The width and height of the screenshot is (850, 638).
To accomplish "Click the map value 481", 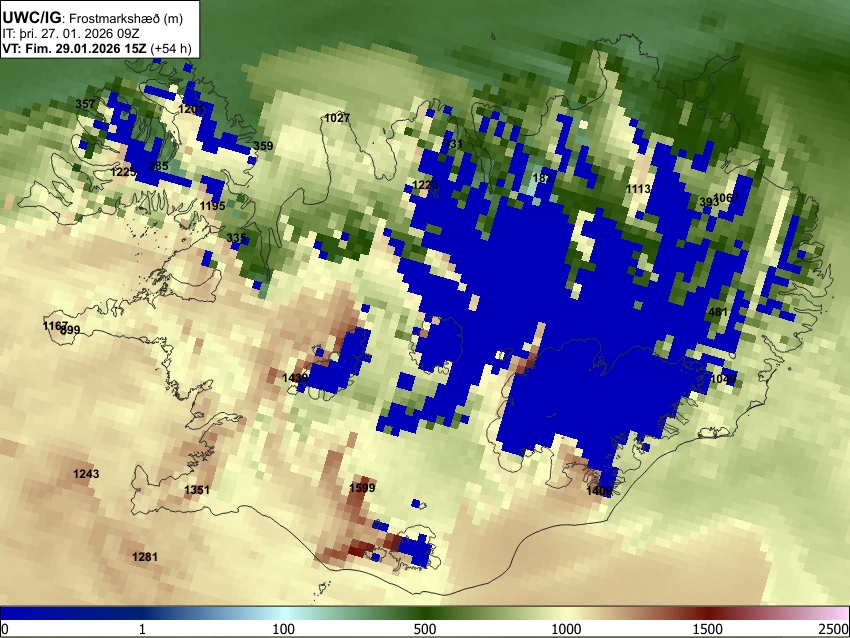I will [718, 312].
